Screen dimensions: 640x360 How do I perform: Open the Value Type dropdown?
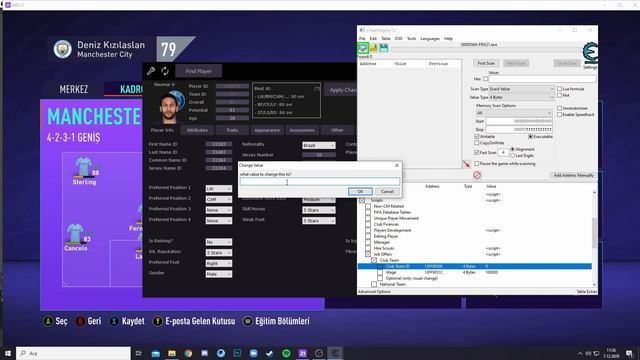(x=521, y=97)
